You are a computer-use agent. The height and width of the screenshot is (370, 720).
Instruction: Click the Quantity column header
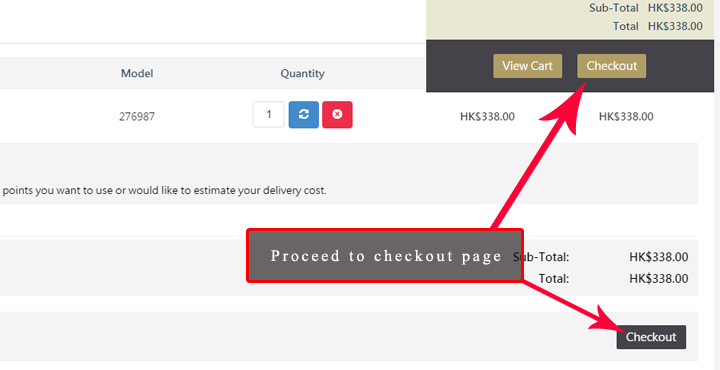click(303, 73)
